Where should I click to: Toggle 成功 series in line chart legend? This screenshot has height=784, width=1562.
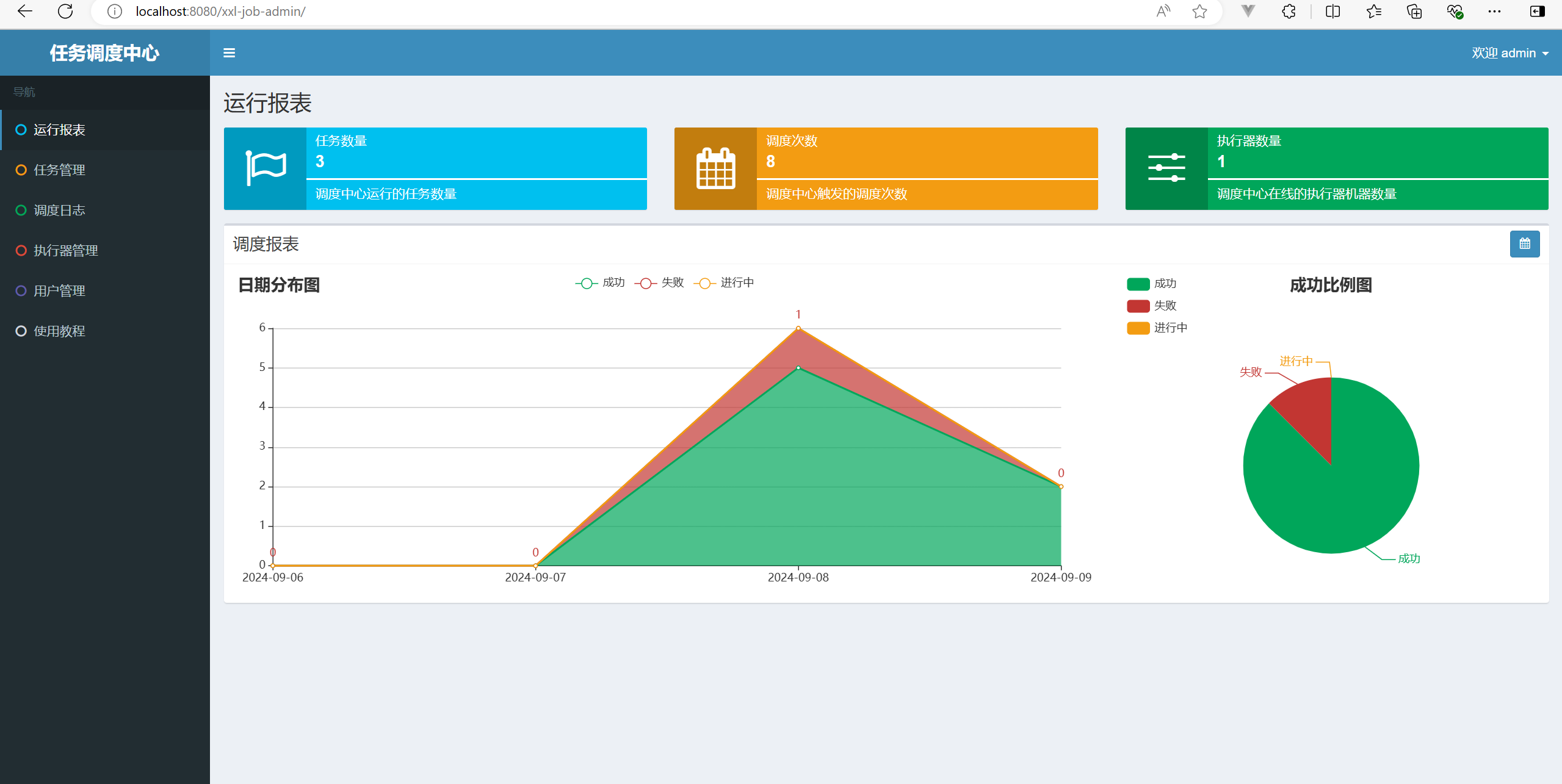click(x=600, y=283)
